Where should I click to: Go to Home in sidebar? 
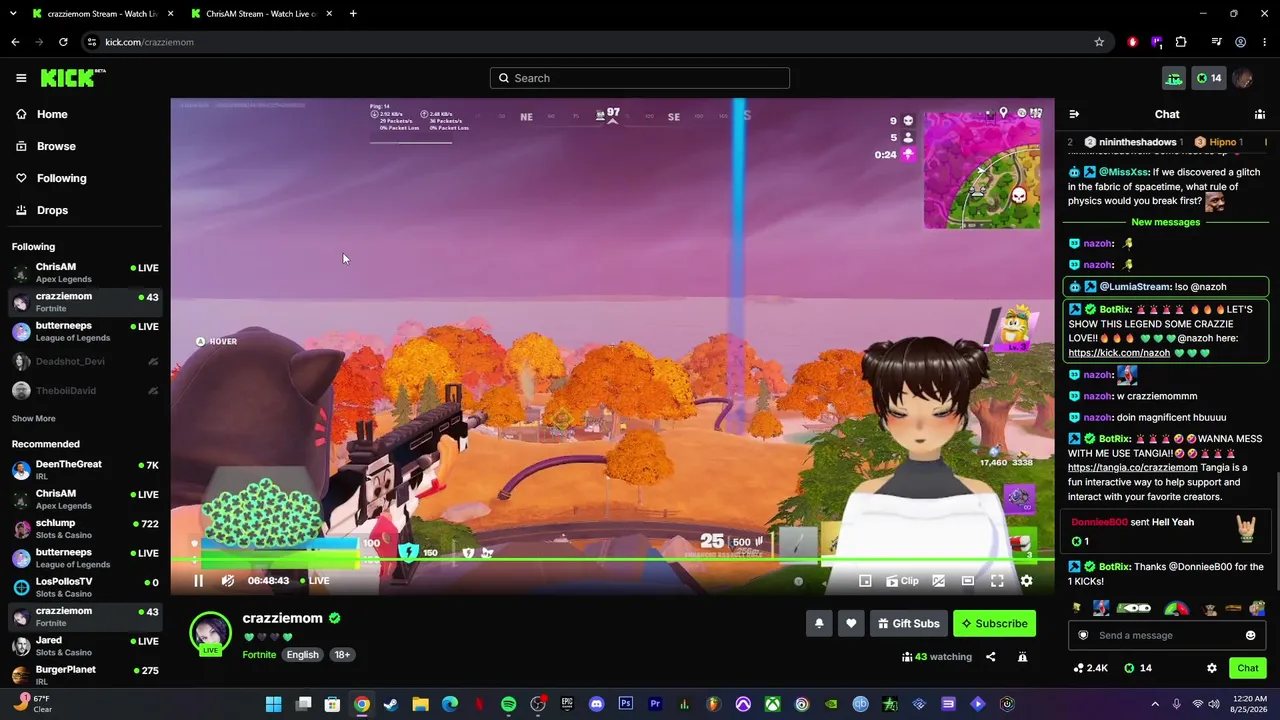tap(85, 114)
